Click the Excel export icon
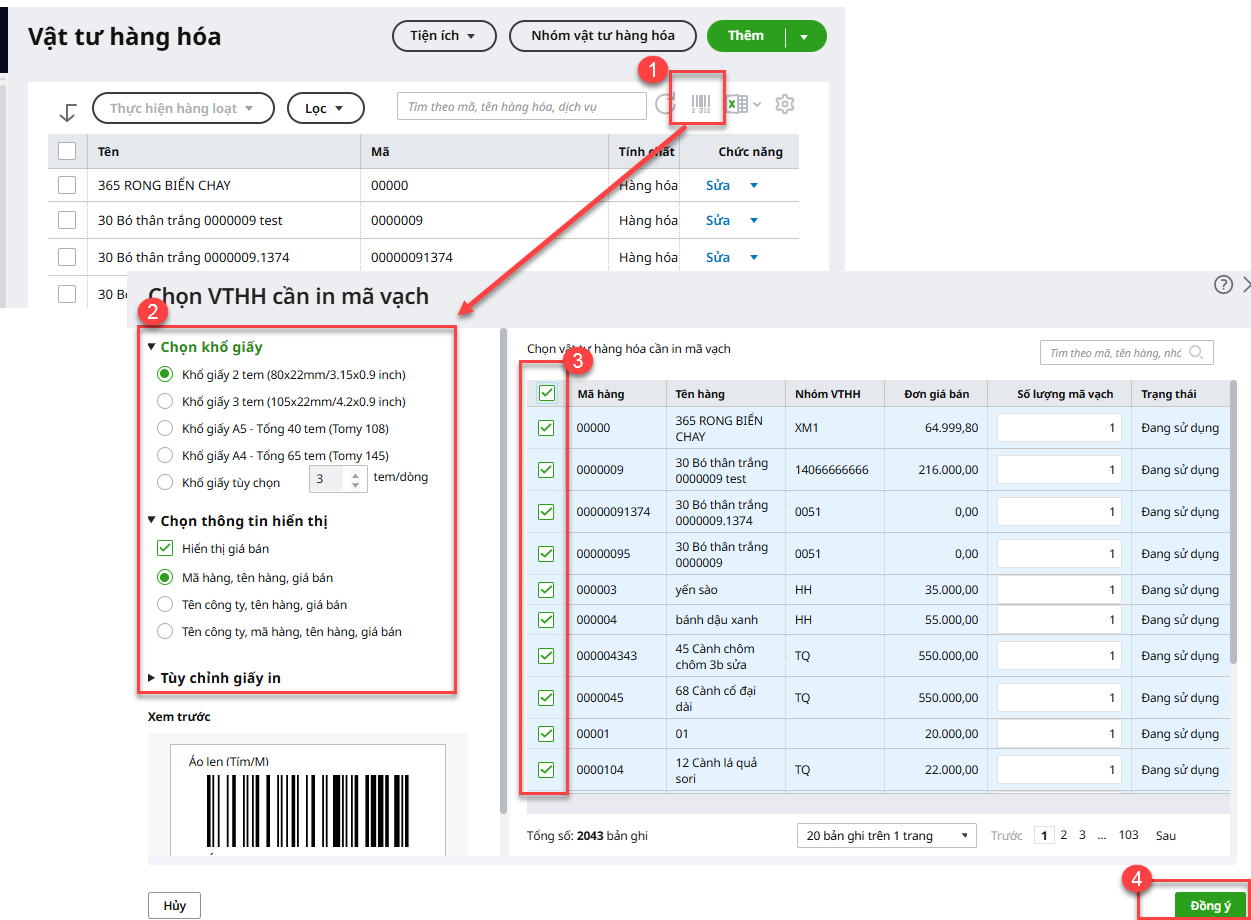The height and width of the screenshot is (920, 1251). click(x=736, y=104)
